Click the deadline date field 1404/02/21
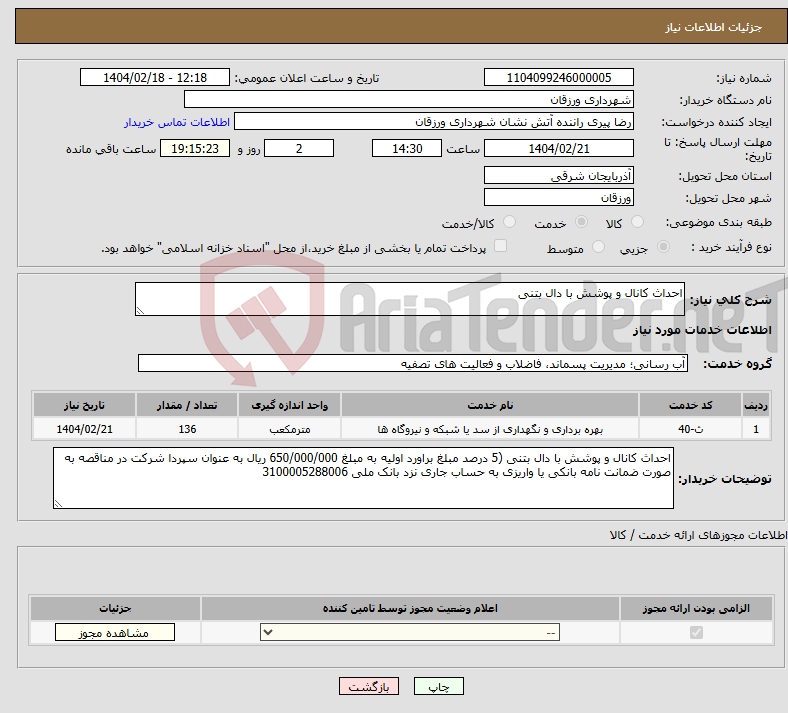 click(558, 148)
